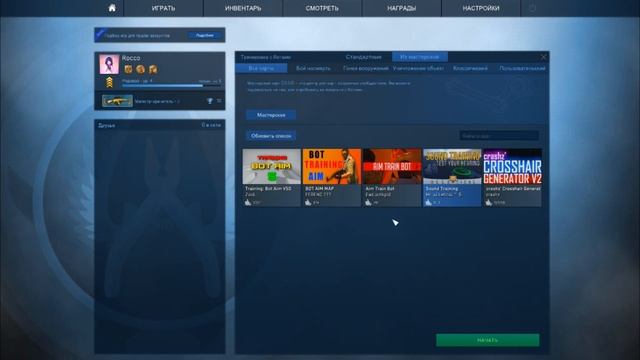Select the Гонка вооружений filter tab
This screenshot has height=360, width=640.
(365, 68)
